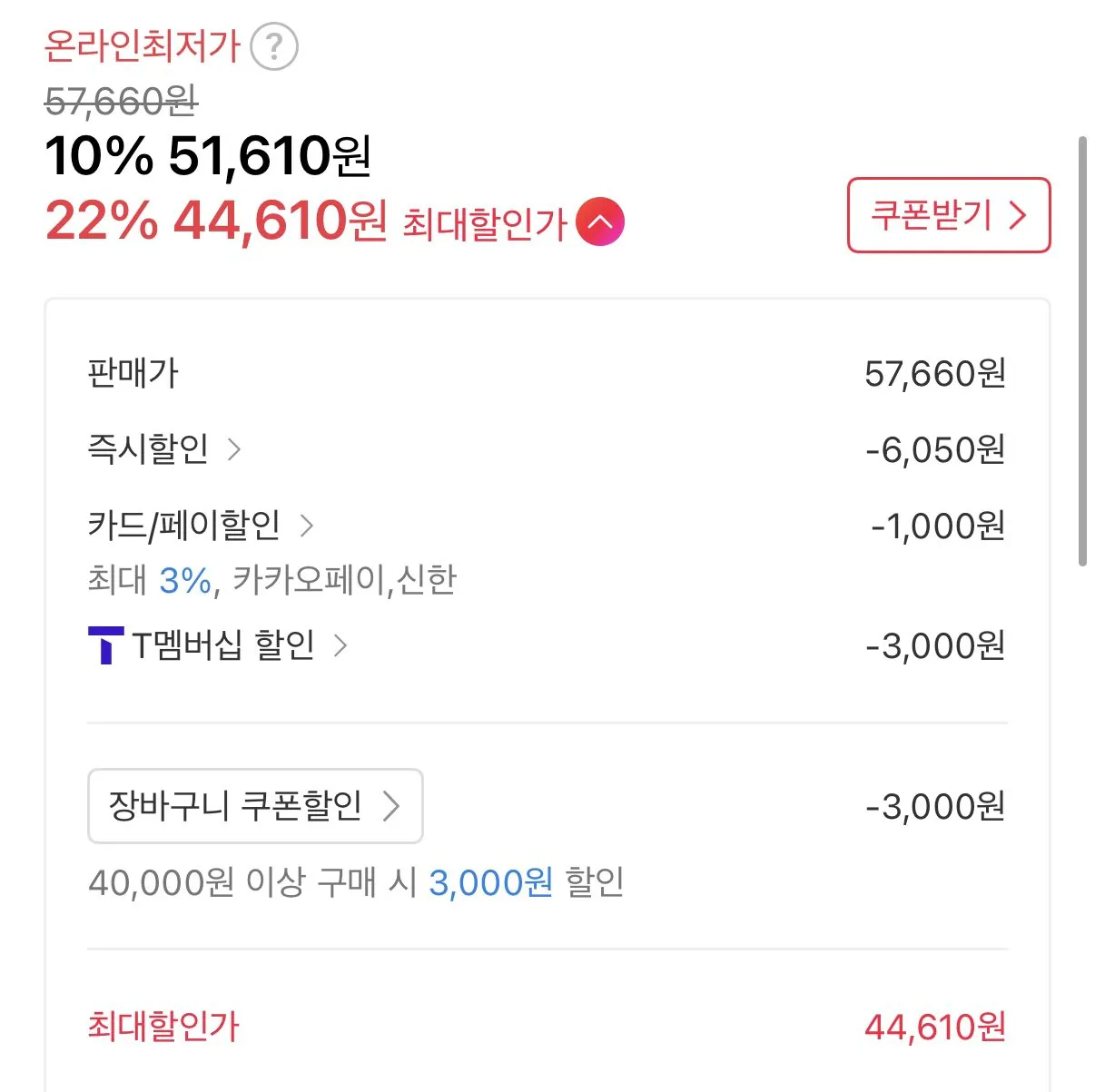Click the T membership logo icon
This screenshot has width=1095, height=1092.
(105, 645)
